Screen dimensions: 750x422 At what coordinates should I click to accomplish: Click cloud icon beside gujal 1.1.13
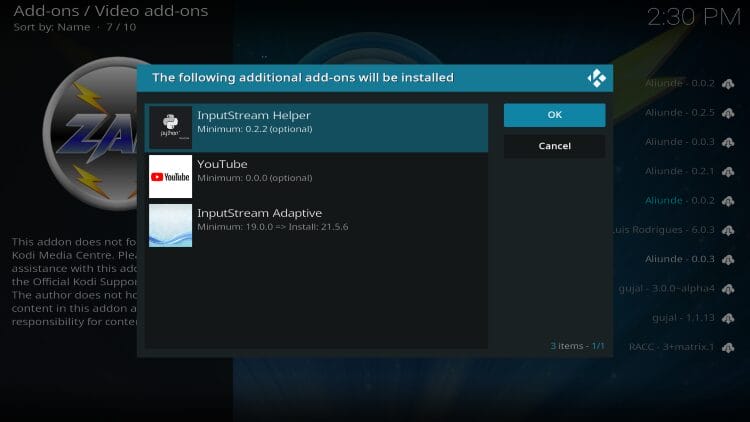[728, 319]
